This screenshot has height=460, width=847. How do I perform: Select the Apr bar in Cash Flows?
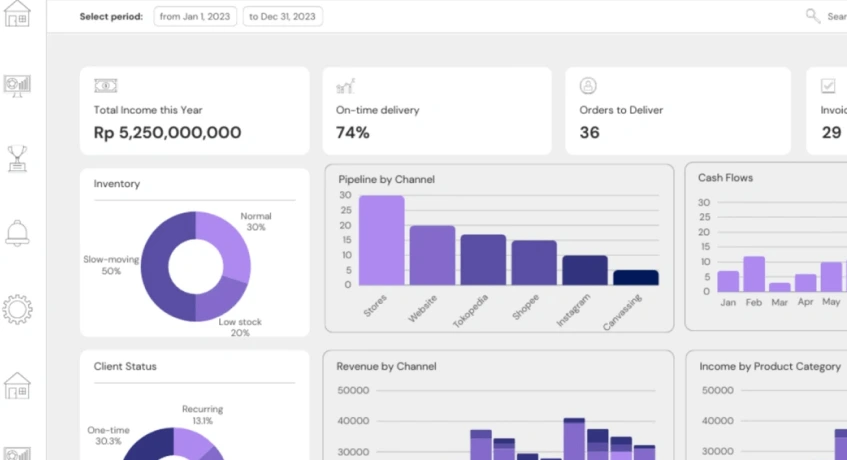(x=805, y=283)
